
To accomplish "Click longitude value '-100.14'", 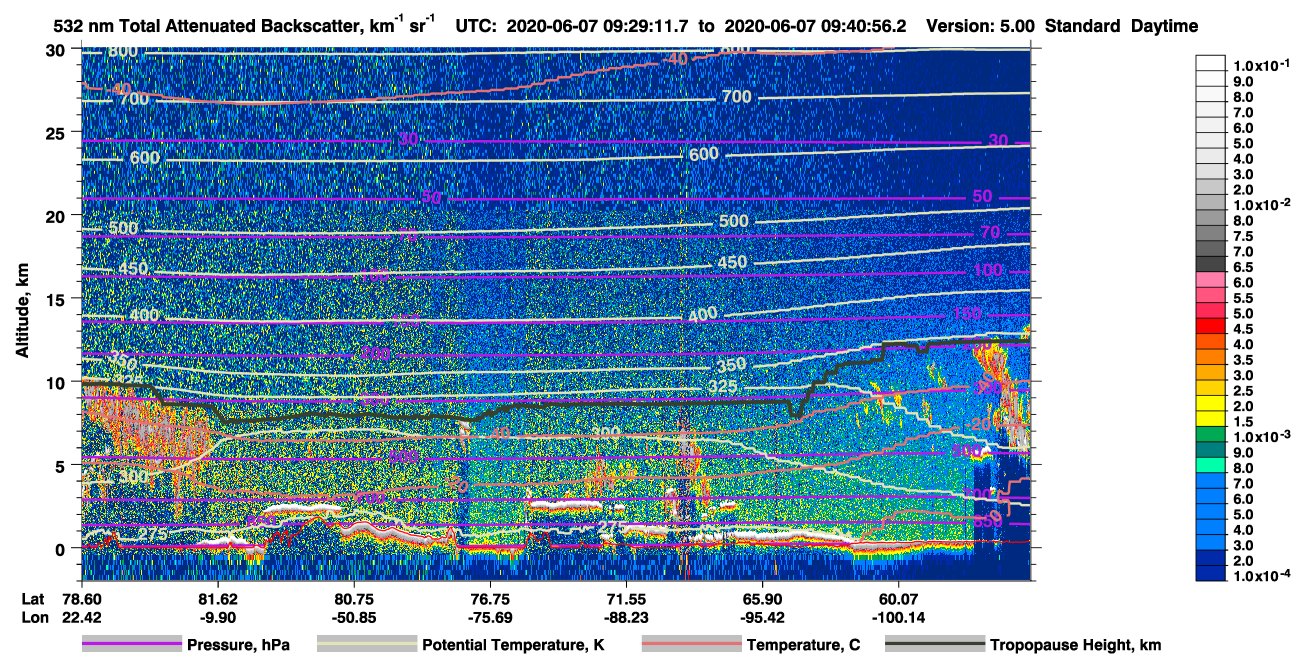I will click(898, 617).
